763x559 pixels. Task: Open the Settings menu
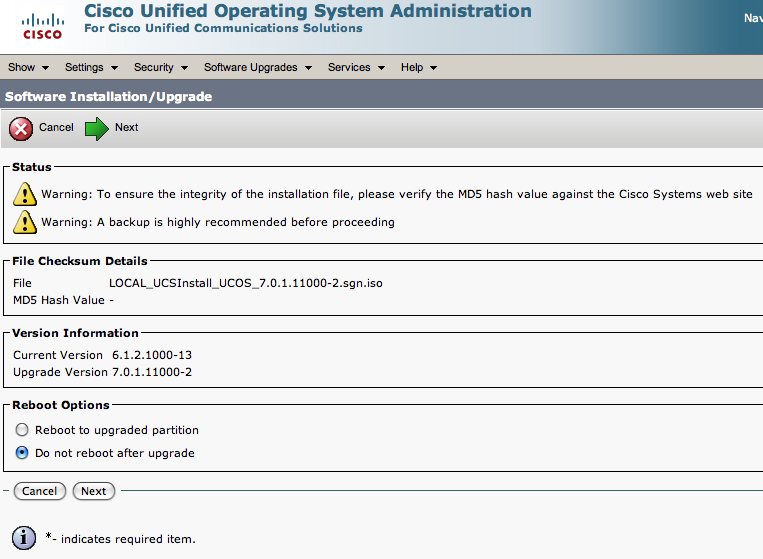coord(91,67)
